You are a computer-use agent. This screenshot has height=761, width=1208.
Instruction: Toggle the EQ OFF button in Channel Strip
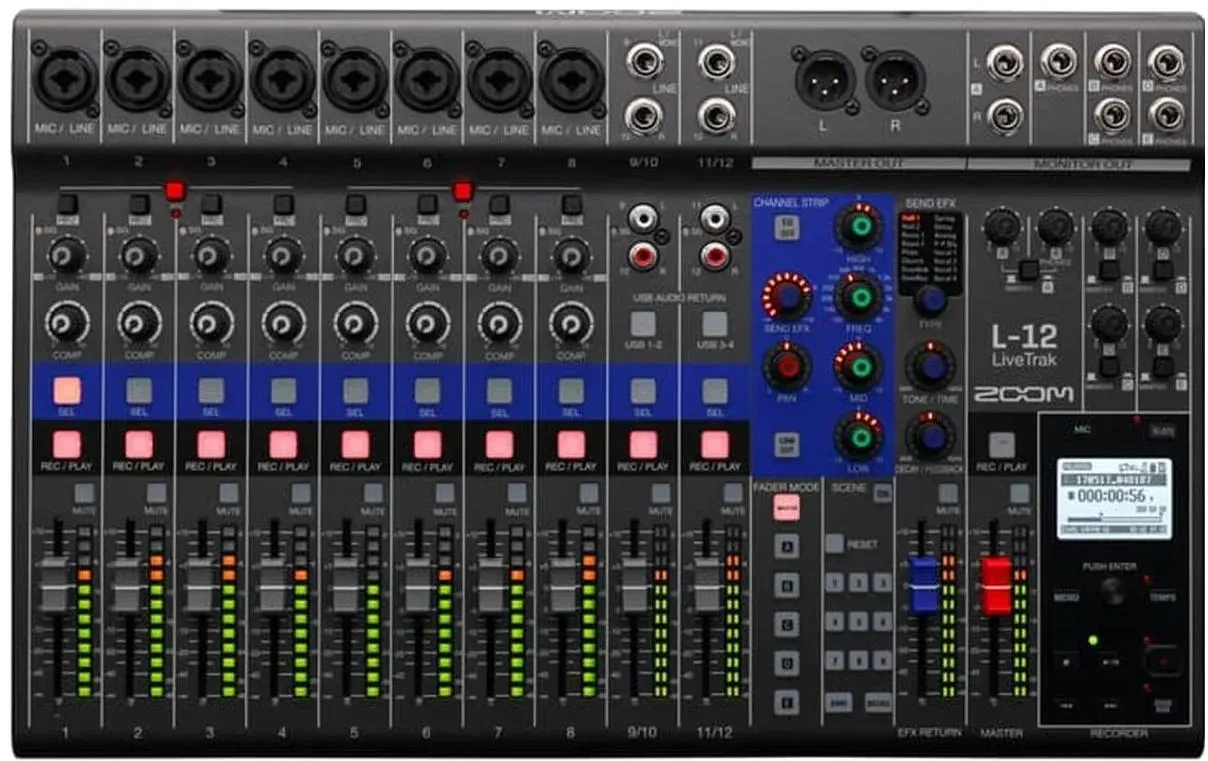pyautogui.click(x=784, y=227)
